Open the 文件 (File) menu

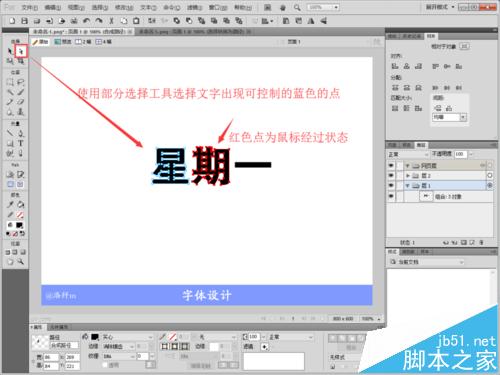coord(30,7)
